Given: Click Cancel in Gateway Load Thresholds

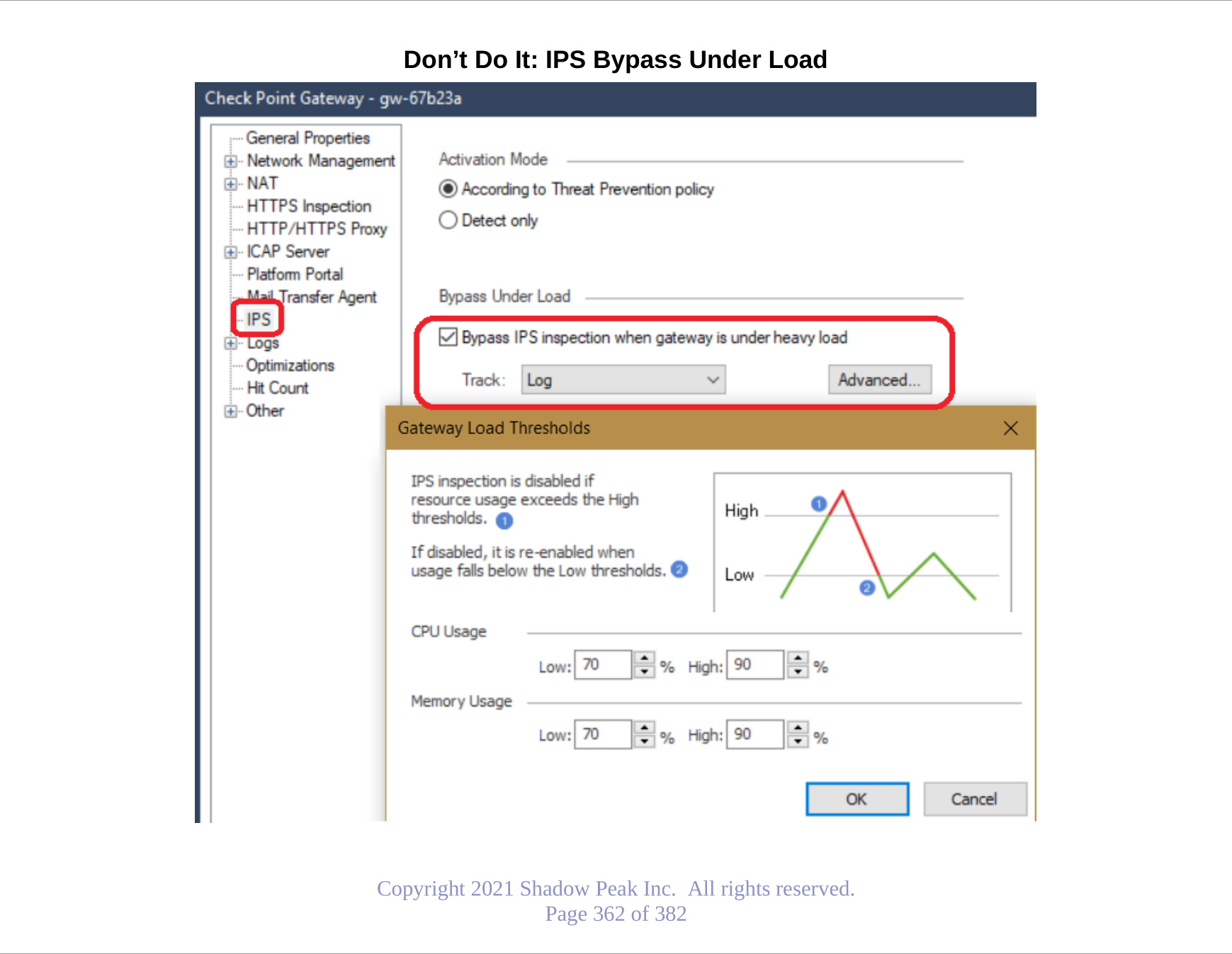Looking at the screenshot, I should pos(975,799).
